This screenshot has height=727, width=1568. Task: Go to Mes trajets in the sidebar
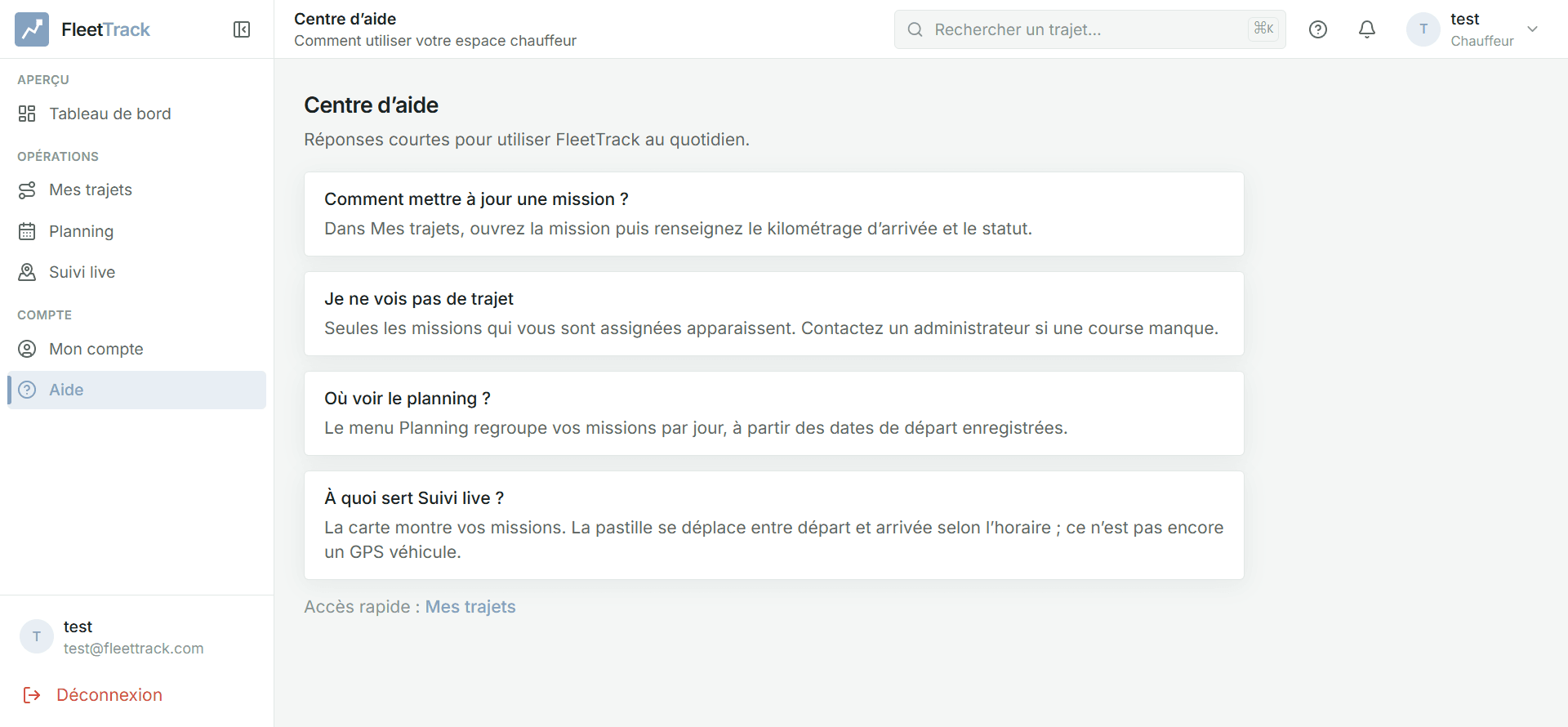(136, 190)
